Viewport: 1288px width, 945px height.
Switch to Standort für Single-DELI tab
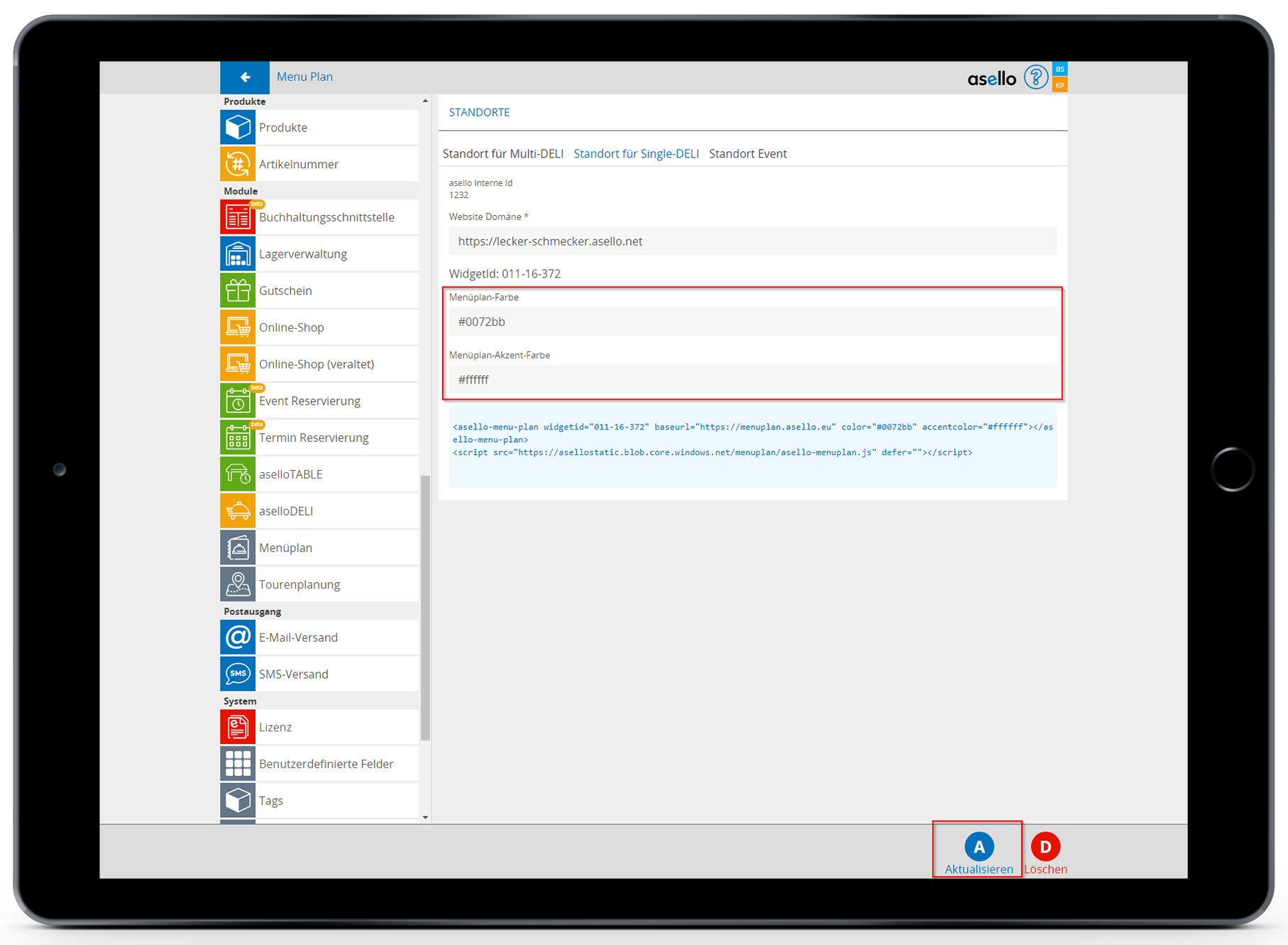coord(636,154)
